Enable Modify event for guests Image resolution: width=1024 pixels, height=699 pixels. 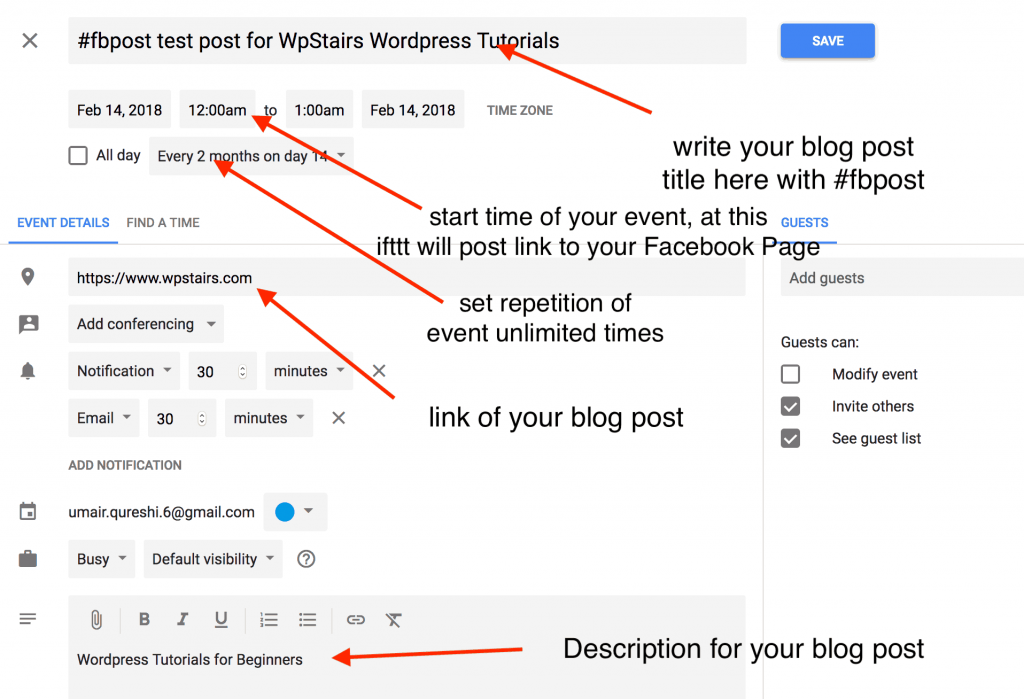[790, 374]
